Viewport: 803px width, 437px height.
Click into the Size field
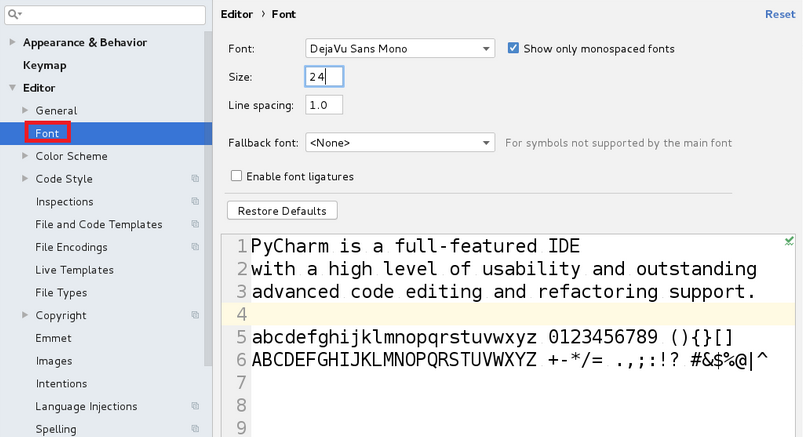tap(324, 77)
